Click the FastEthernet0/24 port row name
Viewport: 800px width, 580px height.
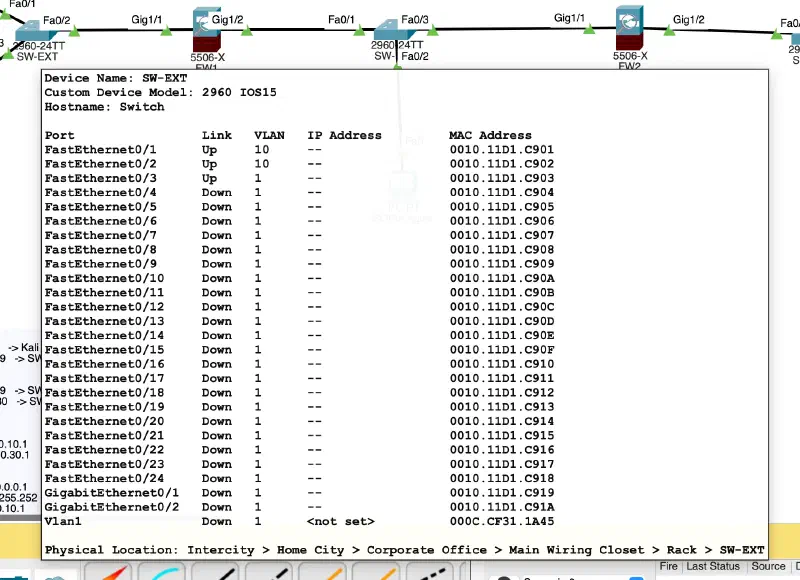point(104,478)
